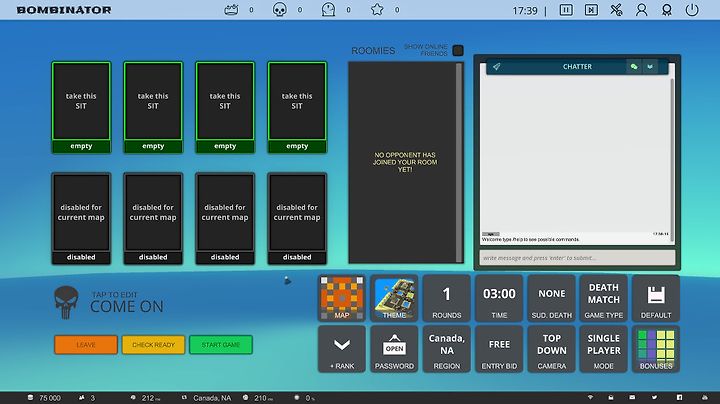Expand the + RANK chevron tile
Screen dimensions: 720x404
click(x=342, y=349)
